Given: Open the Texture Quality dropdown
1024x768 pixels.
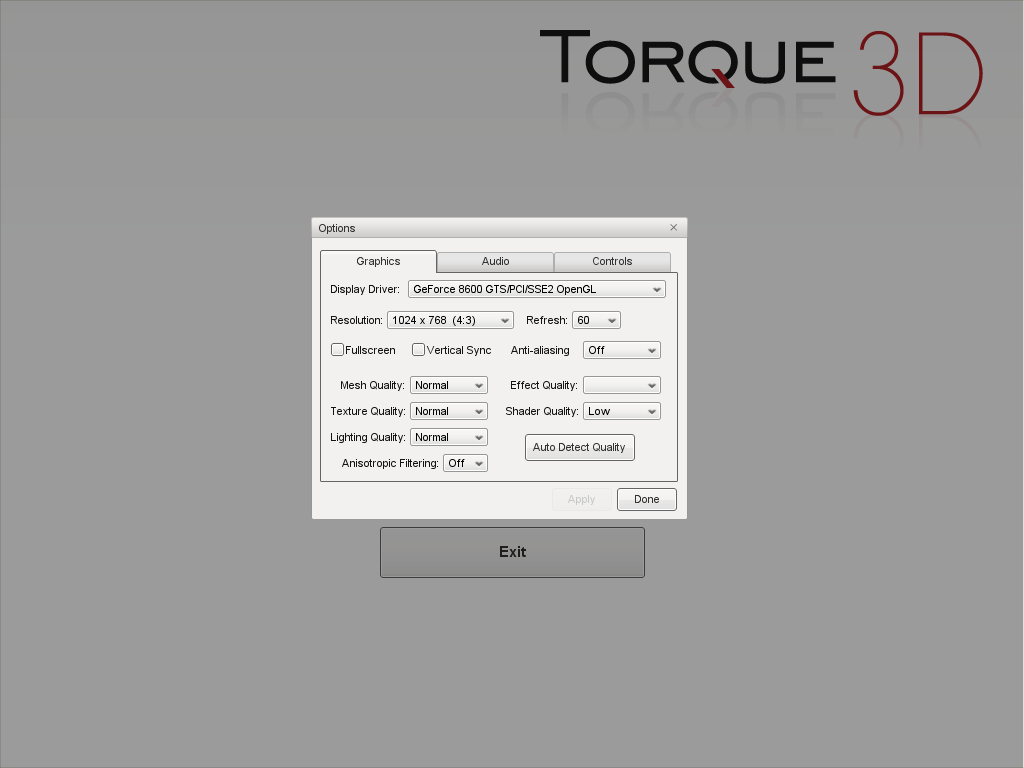Looking at the screenshot, I should pos(448,412).
